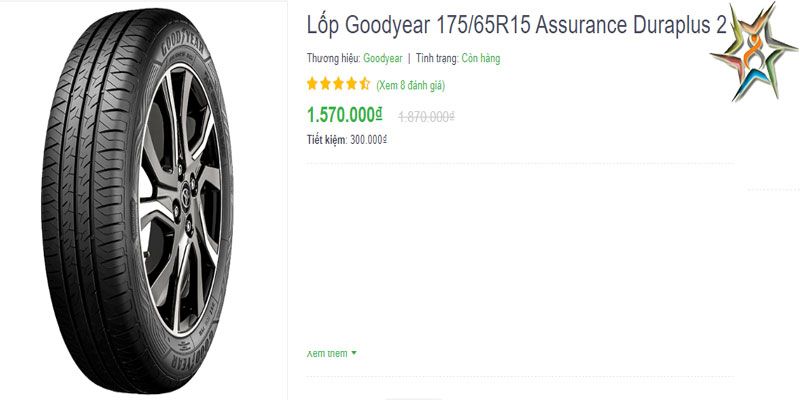Open the Xem 8 đánh giá reviews link

pos(410,85)
